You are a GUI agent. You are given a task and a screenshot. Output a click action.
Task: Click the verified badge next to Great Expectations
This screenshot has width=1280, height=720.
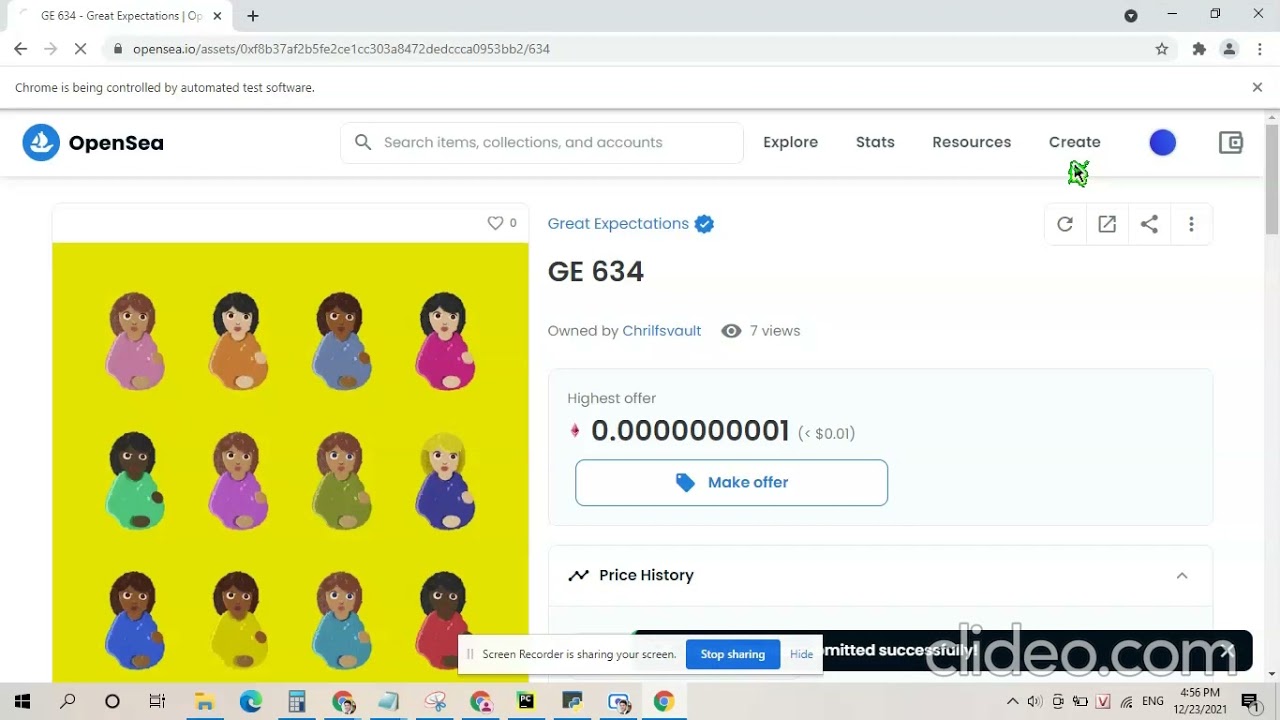pyautogui.click(x=704, y=224)
